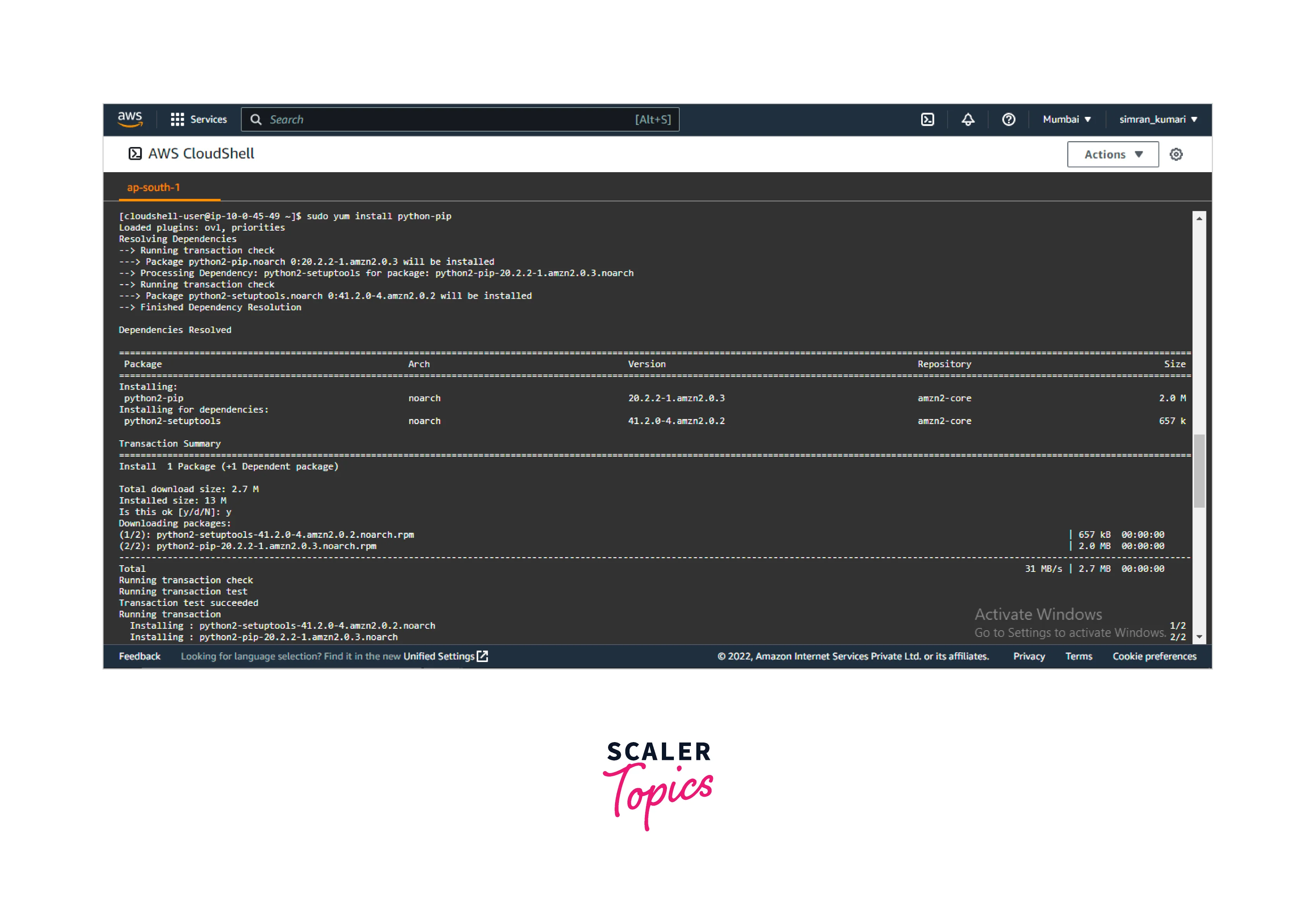Click the external-link icon next to Unified Settings

[x=483, y=656]
